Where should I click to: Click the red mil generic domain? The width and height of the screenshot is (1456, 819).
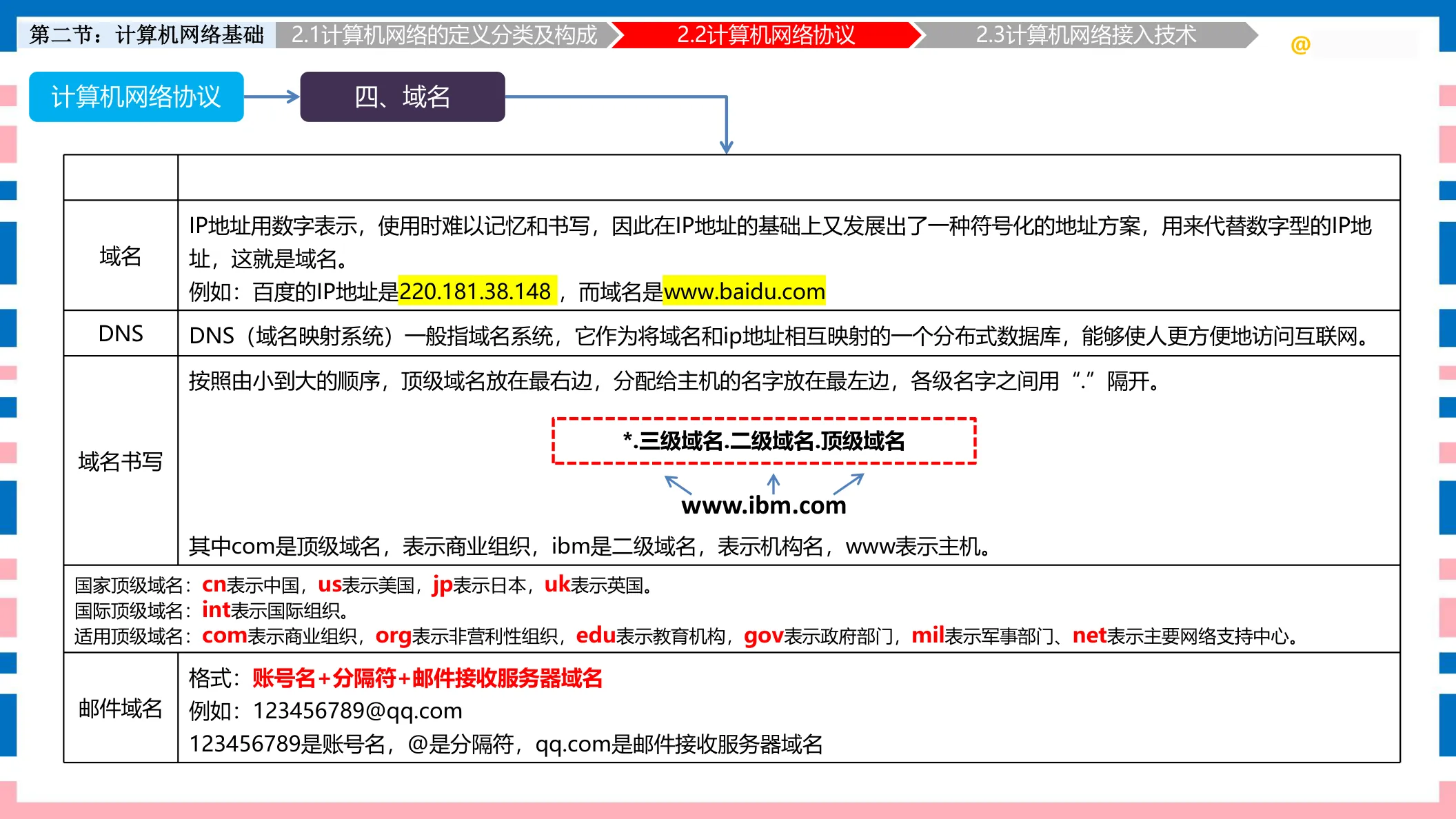tap(928, 636)
